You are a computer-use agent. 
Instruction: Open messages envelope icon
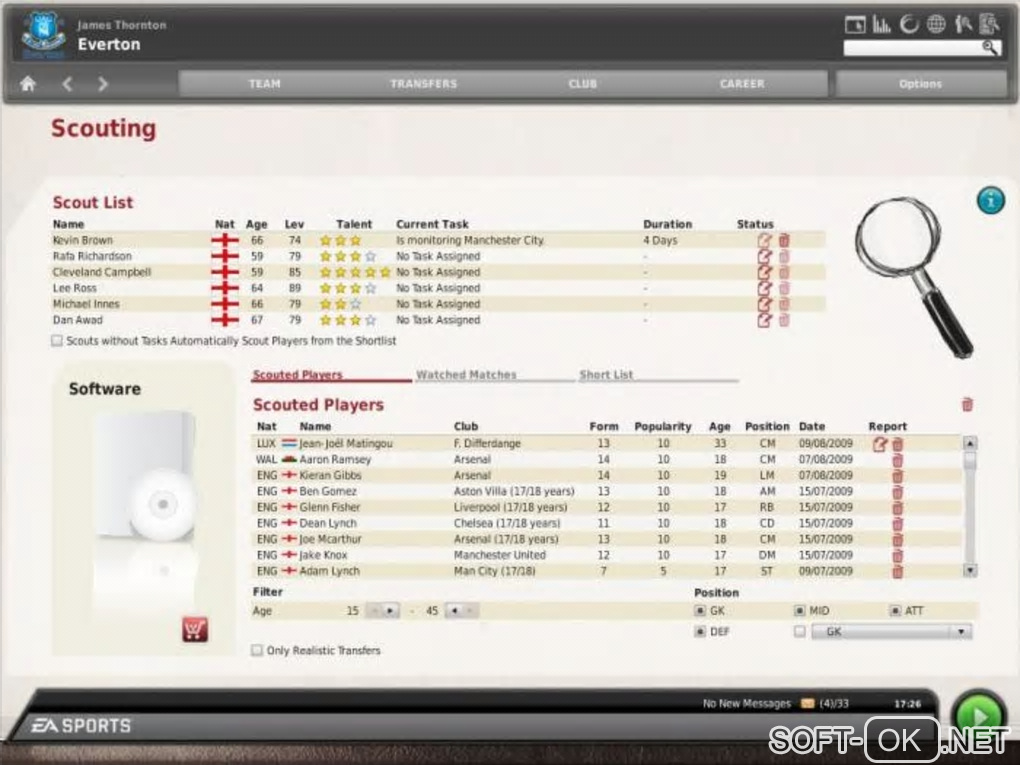click(x=807, y=703)
